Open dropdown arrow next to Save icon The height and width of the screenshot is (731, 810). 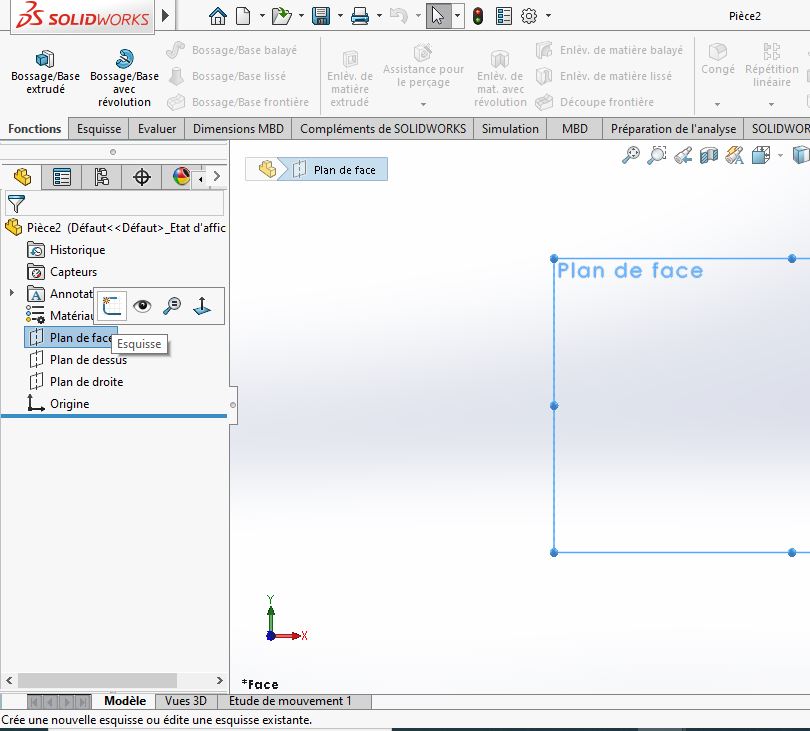click(340, 15)
